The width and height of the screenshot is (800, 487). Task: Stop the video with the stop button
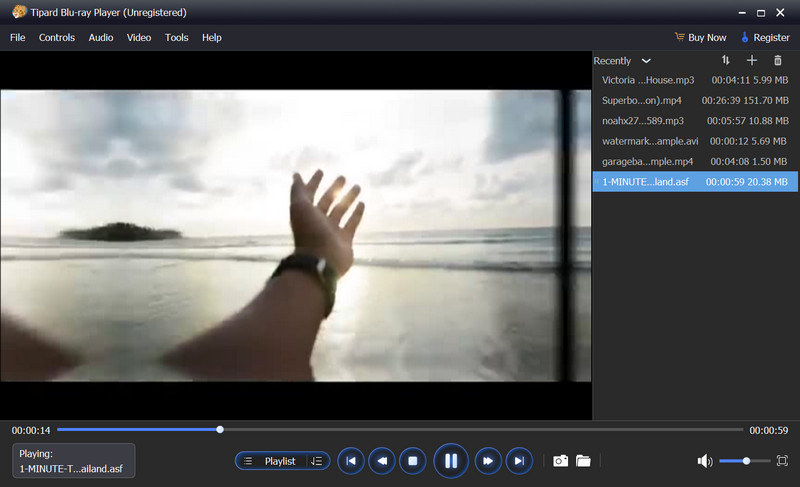(413, 461)
